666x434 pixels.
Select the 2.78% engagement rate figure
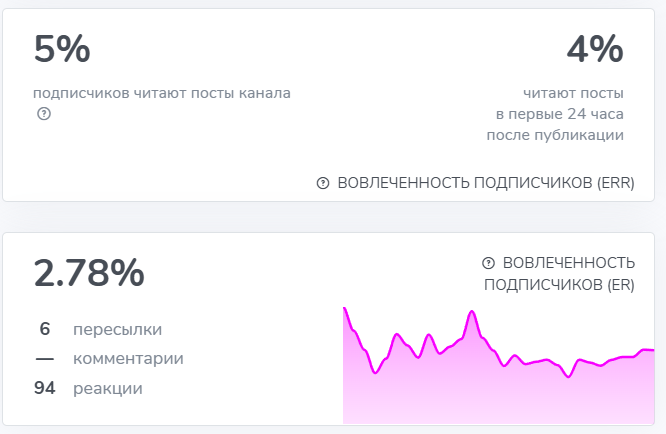(89, 273)
